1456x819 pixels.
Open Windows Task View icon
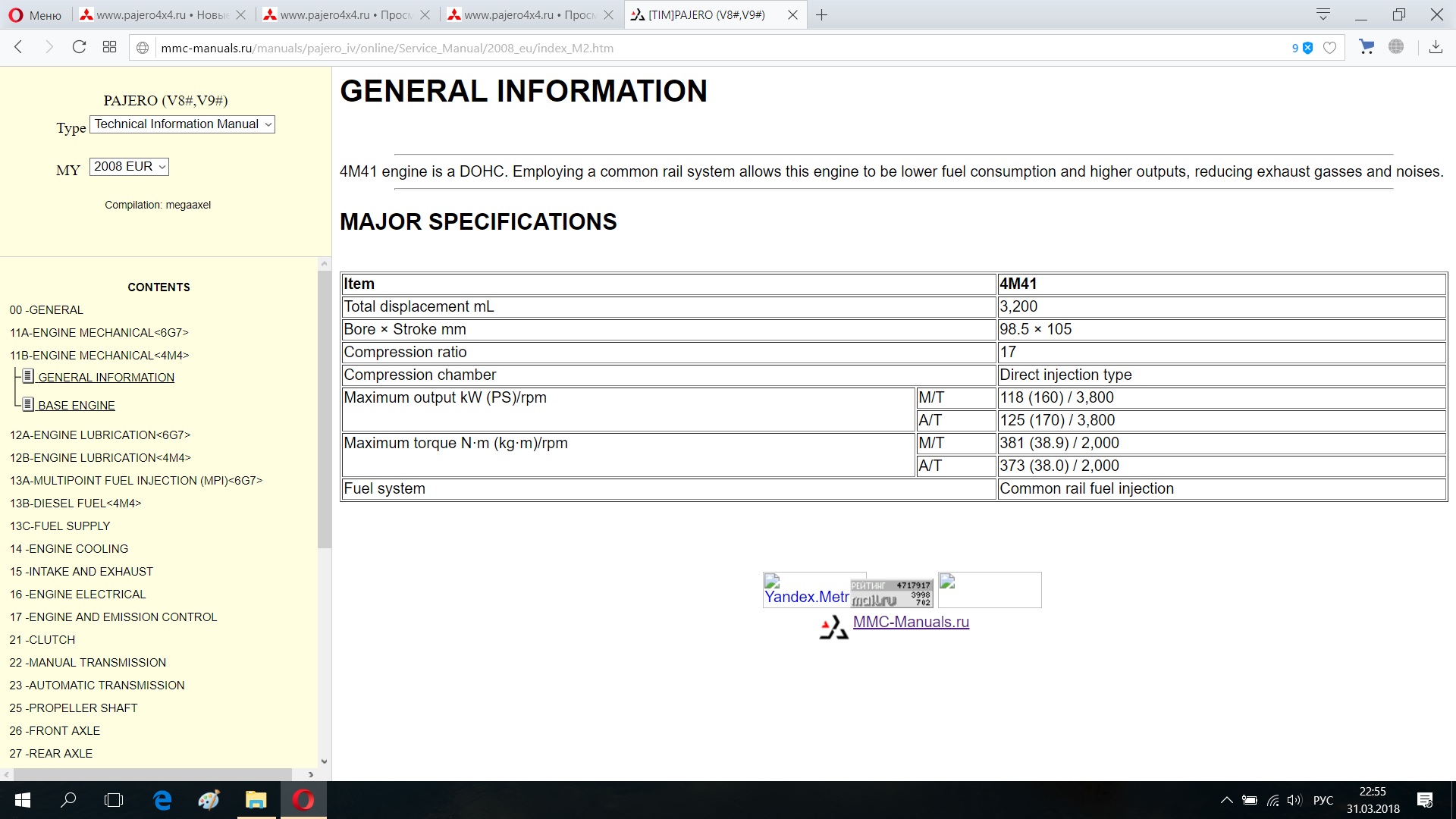(114, 800)
